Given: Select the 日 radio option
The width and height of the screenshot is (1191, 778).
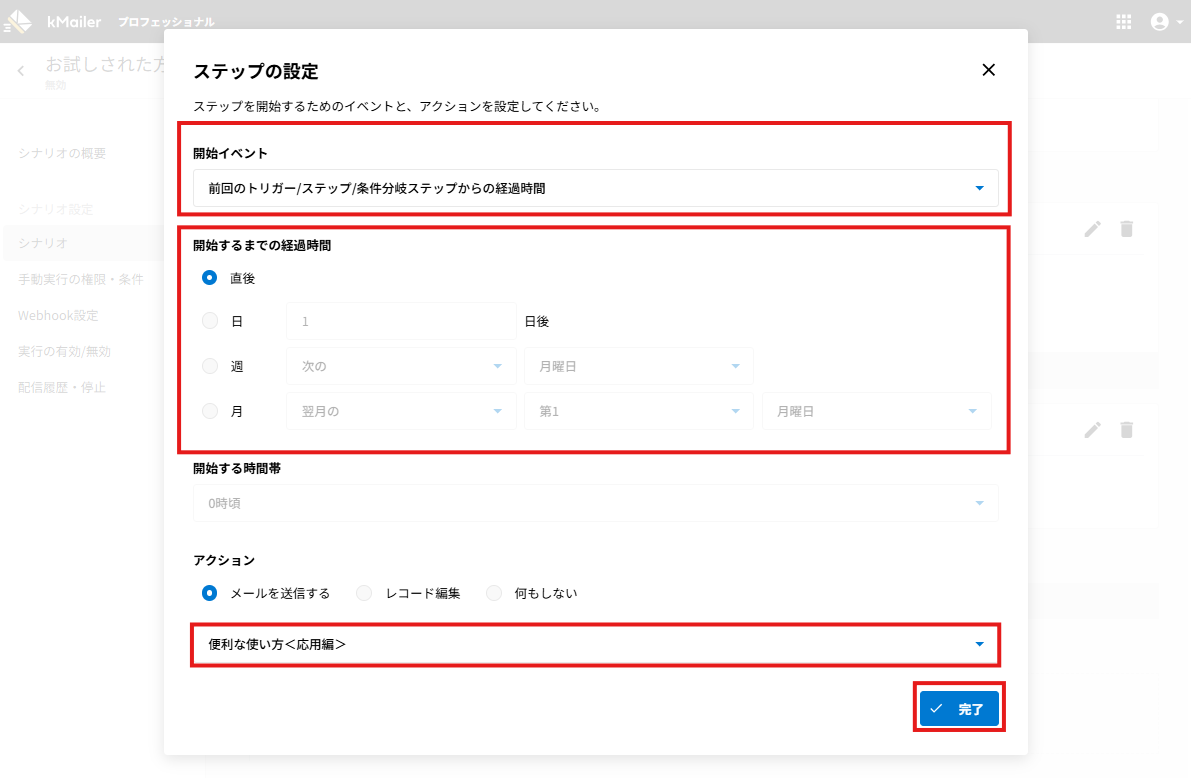Looking at the screenshot, I should tap(210, 322).
